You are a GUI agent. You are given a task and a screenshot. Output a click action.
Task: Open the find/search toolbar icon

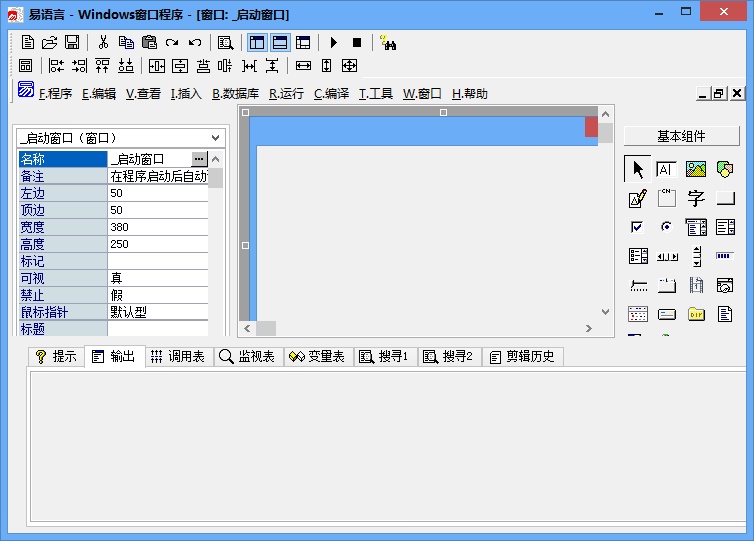coord(225,42)
